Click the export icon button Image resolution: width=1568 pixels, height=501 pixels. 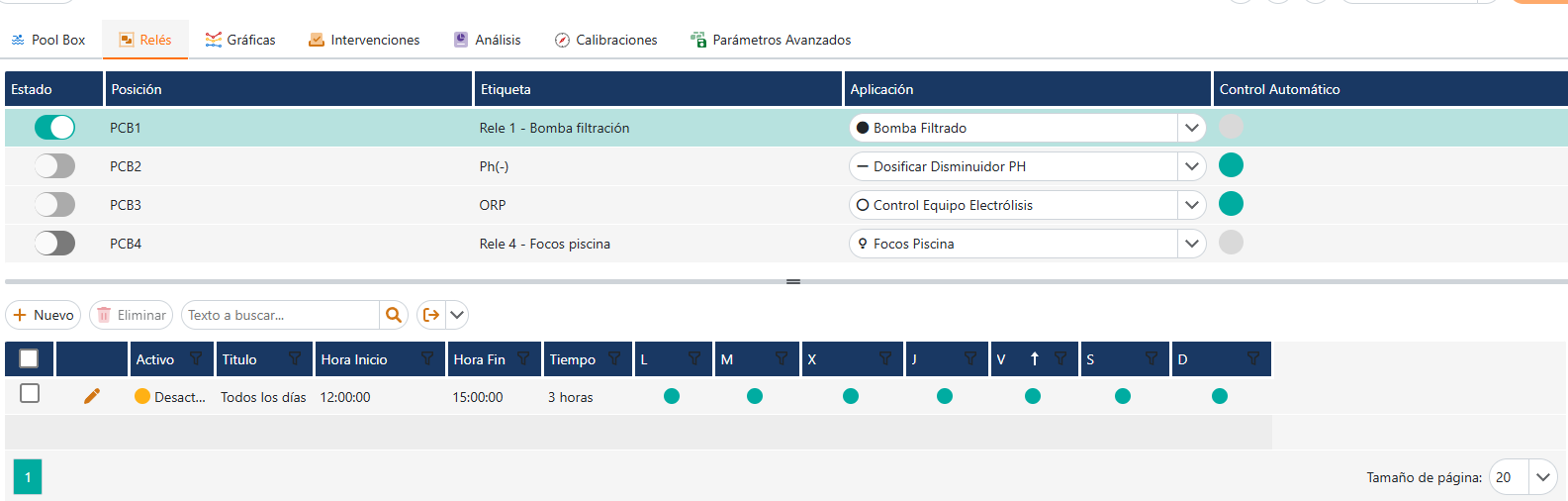[431, 315]
